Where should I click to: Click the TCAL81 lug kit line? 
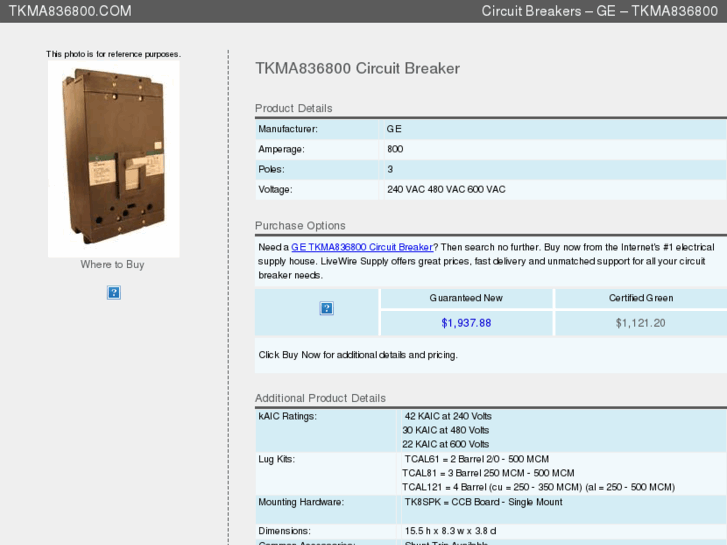click(488, 473)
